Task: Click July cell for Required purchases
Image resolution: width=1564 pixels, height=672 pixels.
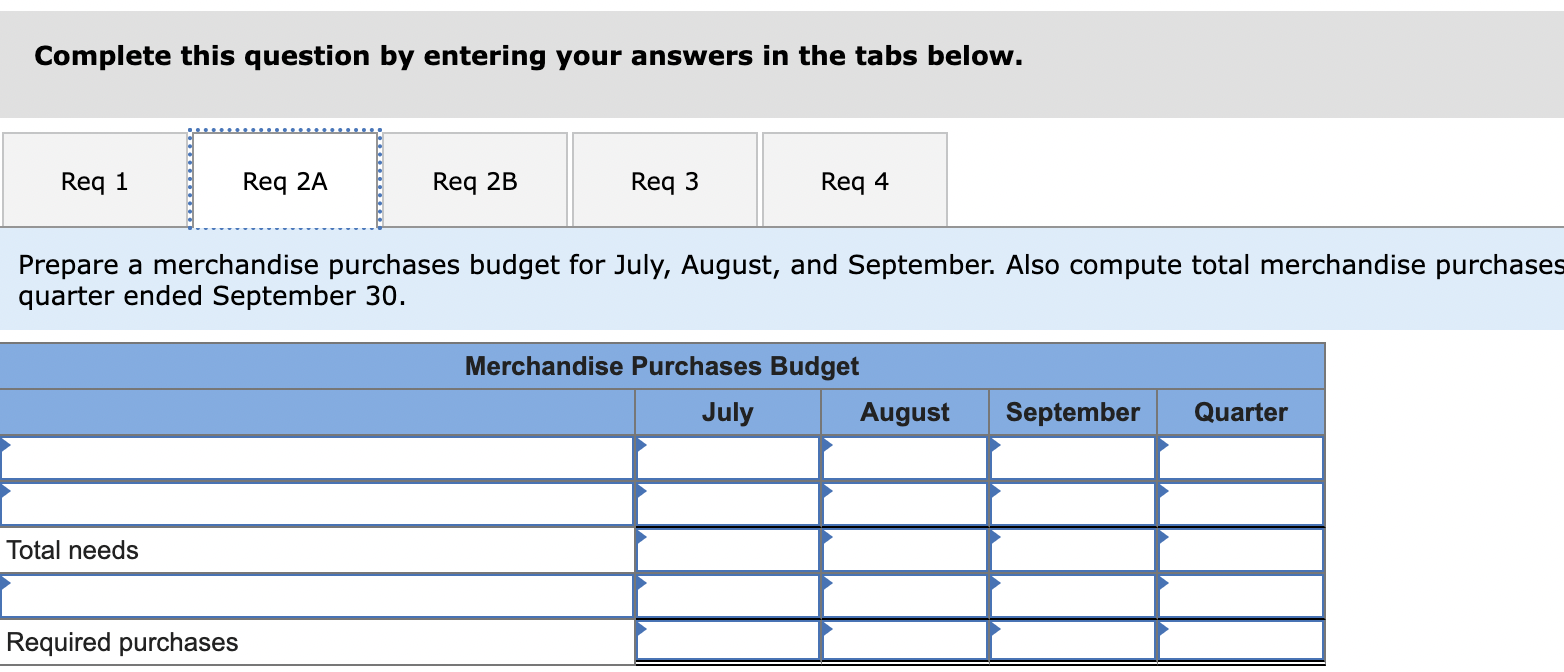Action: click(728, 641)
